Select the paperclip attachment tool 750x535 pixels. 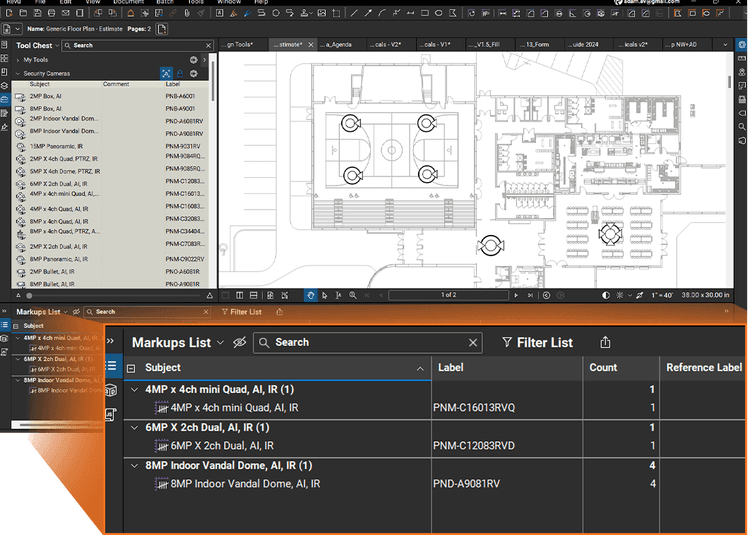187,13
